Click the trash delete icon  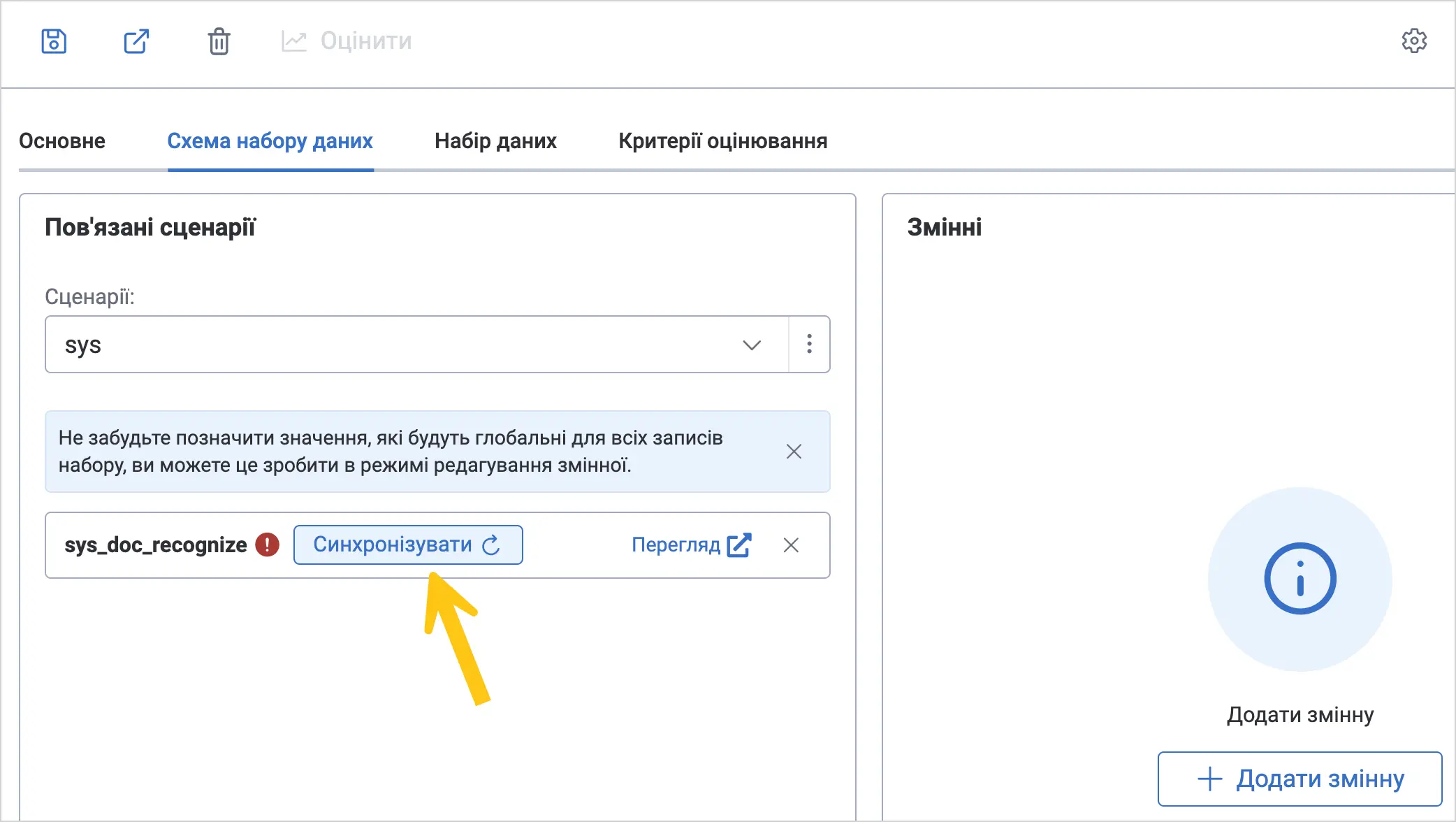coord(219,41)
